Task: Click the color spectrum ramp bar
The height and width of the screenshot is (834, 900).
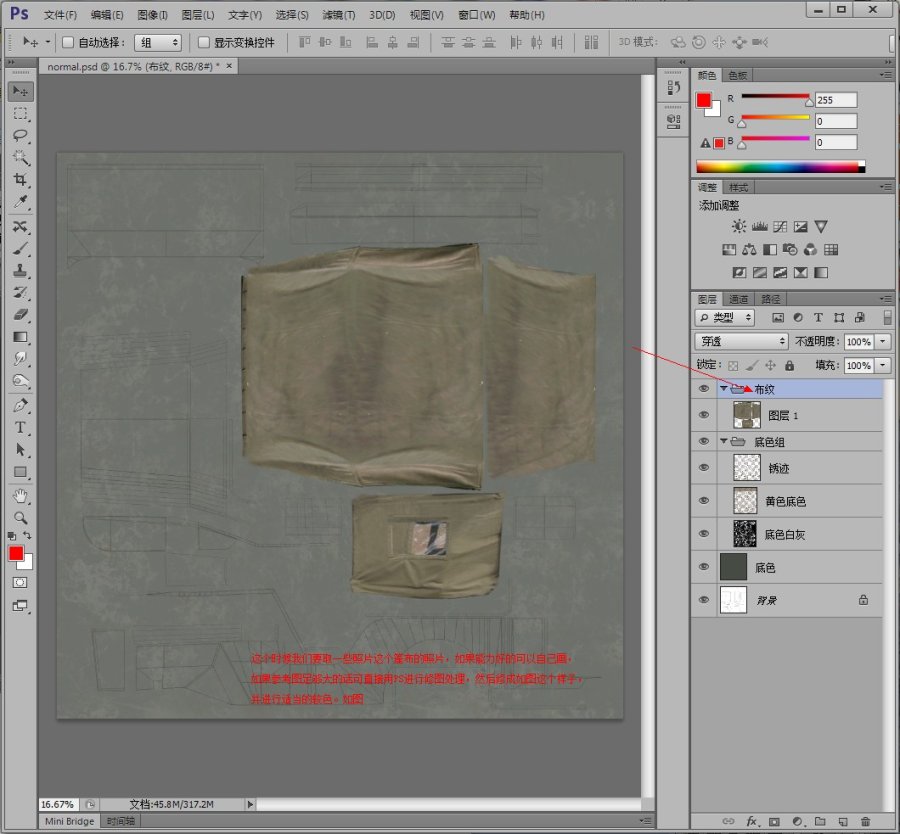Action: pyautogui.click(x=780, y=167)
